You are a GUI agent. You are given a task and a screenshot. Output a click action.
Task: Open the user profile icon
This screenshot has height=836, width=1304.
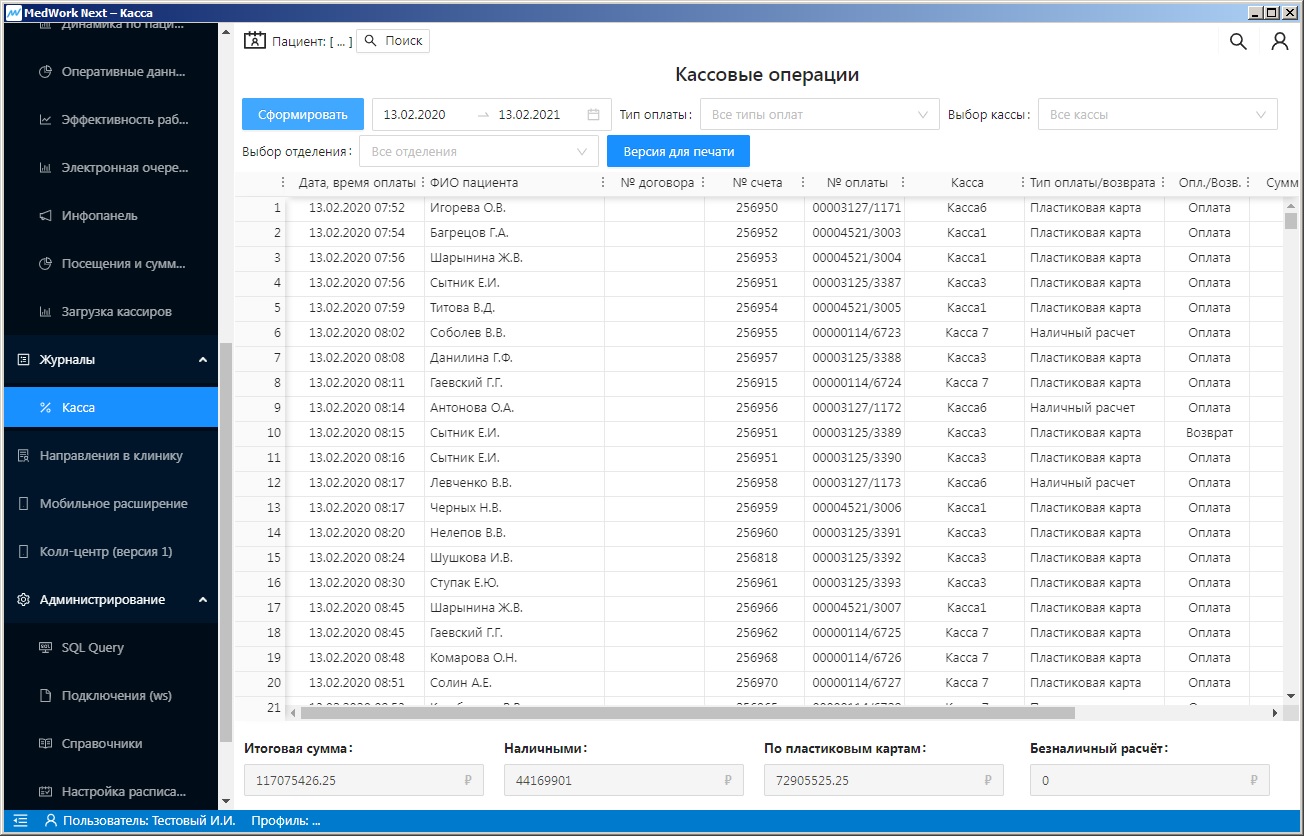point(1279,41)
